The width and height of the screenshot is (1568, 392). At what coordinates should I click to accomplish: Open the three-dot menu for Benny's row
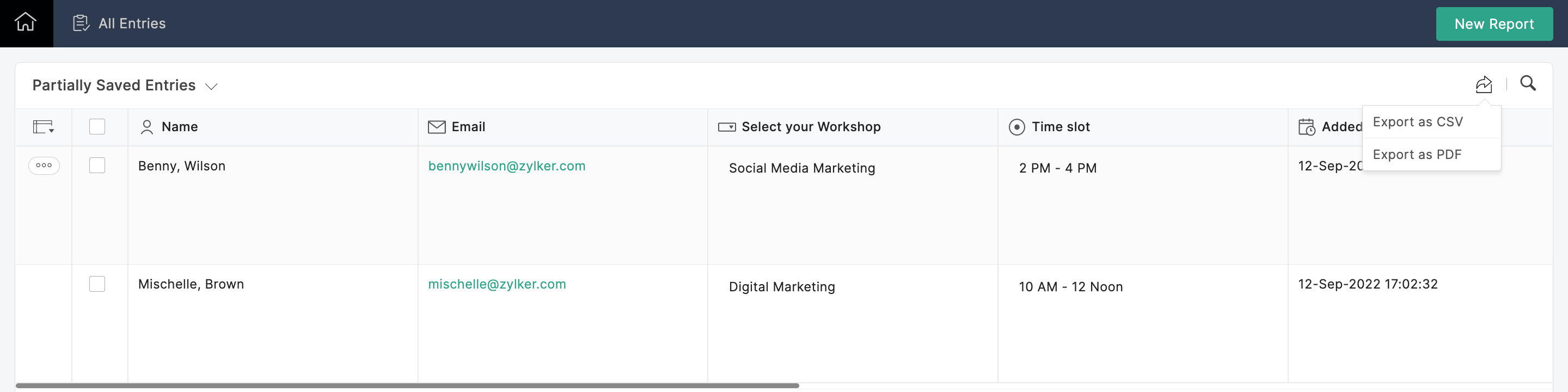pyautogui.click(x=44, y=166)
